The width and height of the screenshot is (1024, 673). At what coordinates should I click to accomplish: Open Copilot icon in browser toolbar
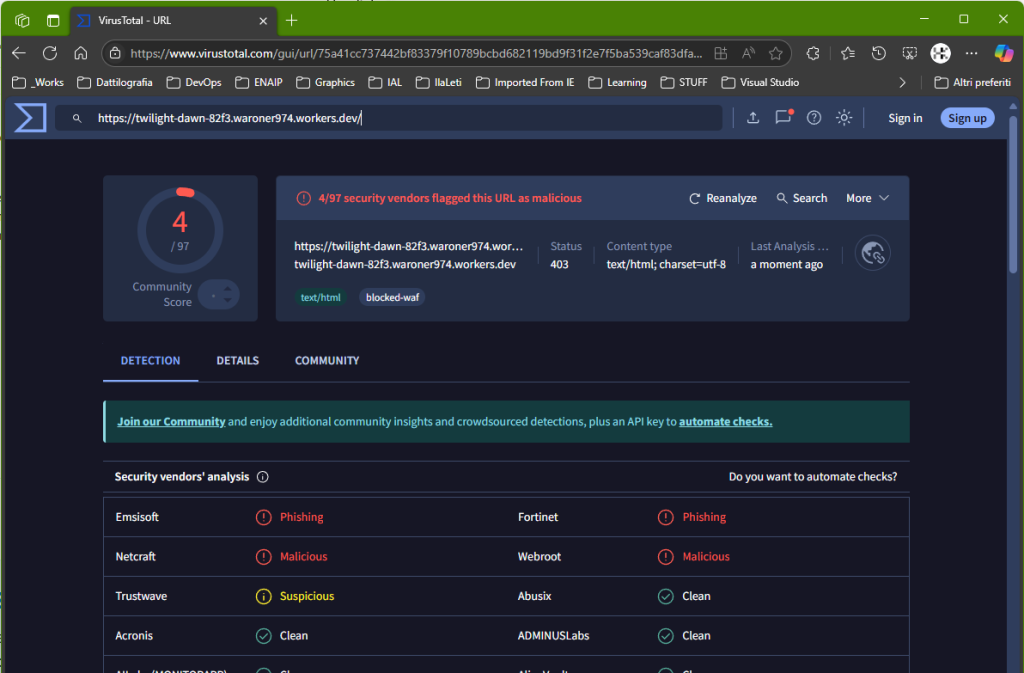(x=1004, y=53)
